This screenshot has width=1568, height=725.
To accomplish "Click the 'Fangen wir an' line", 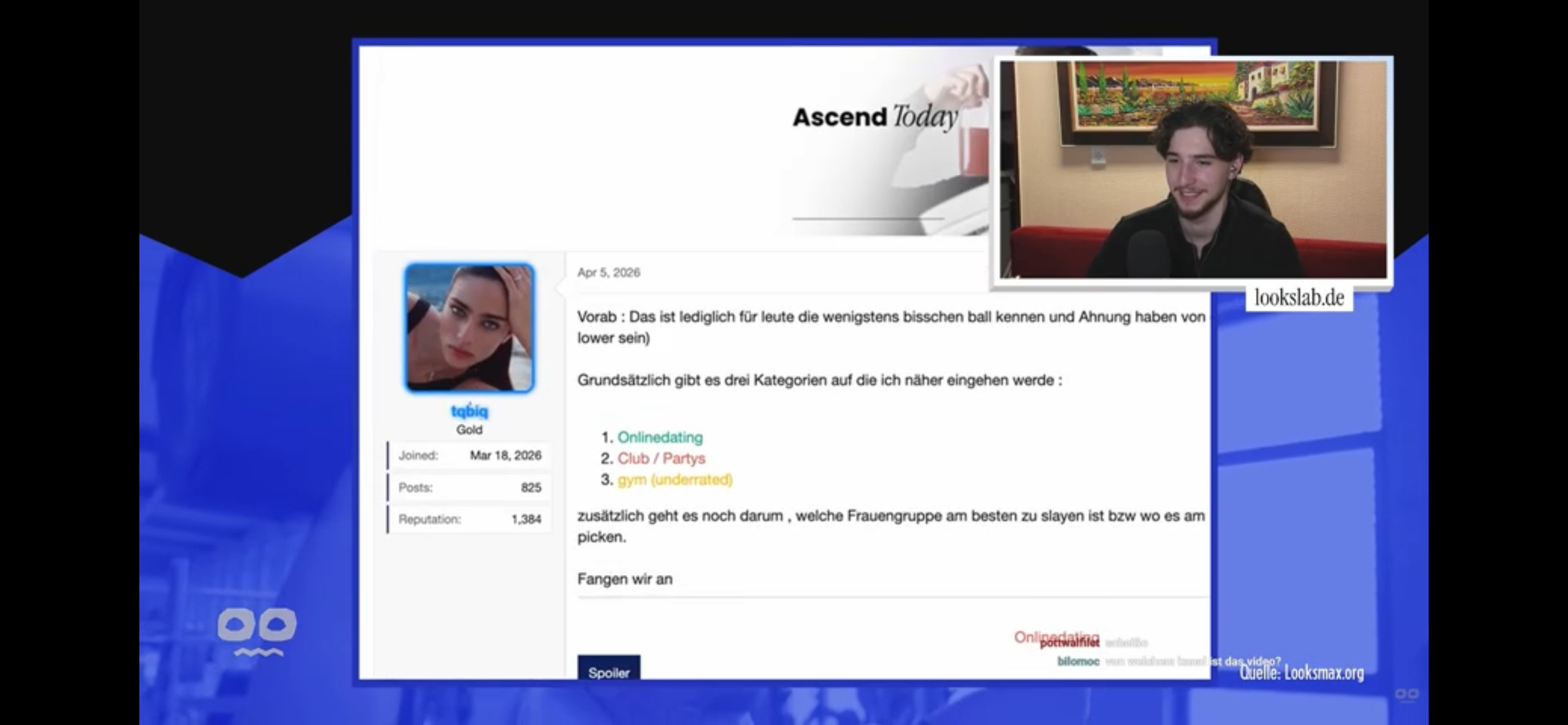I will pyautogui.click(x=625, y=579).
